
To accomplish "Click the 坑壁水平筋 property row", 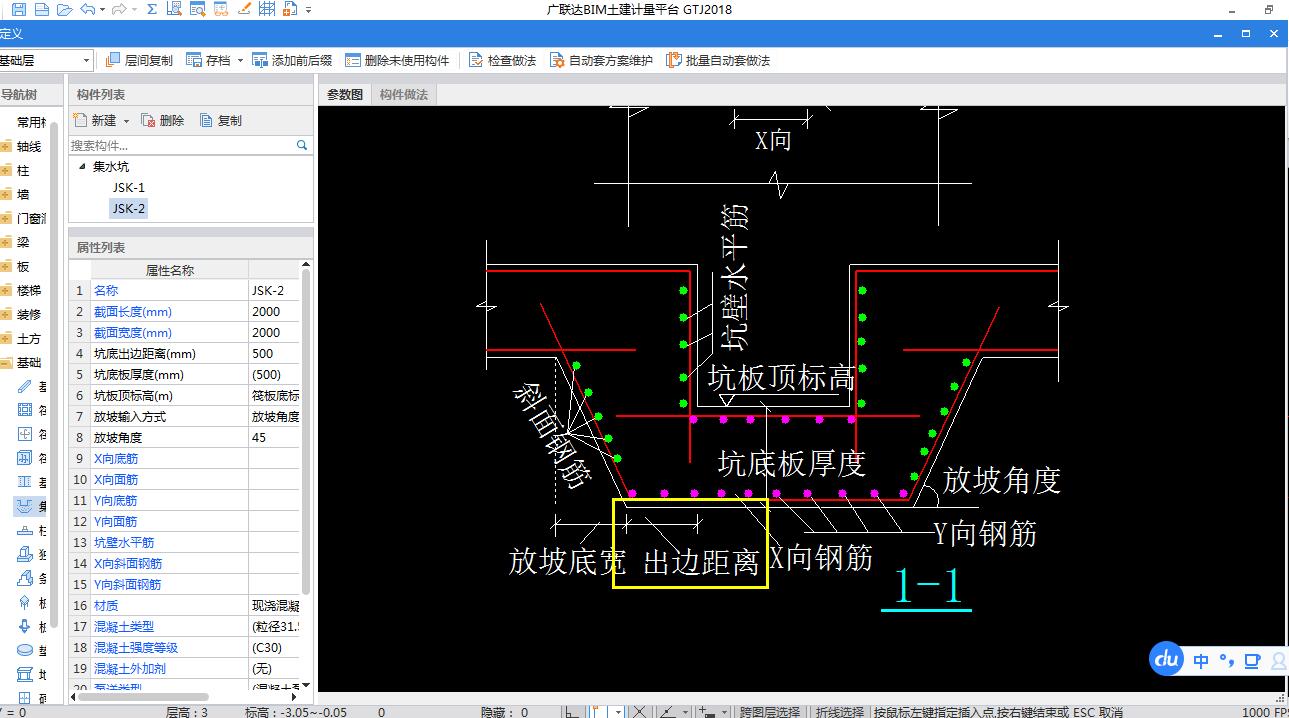I will tap(184, 542).
